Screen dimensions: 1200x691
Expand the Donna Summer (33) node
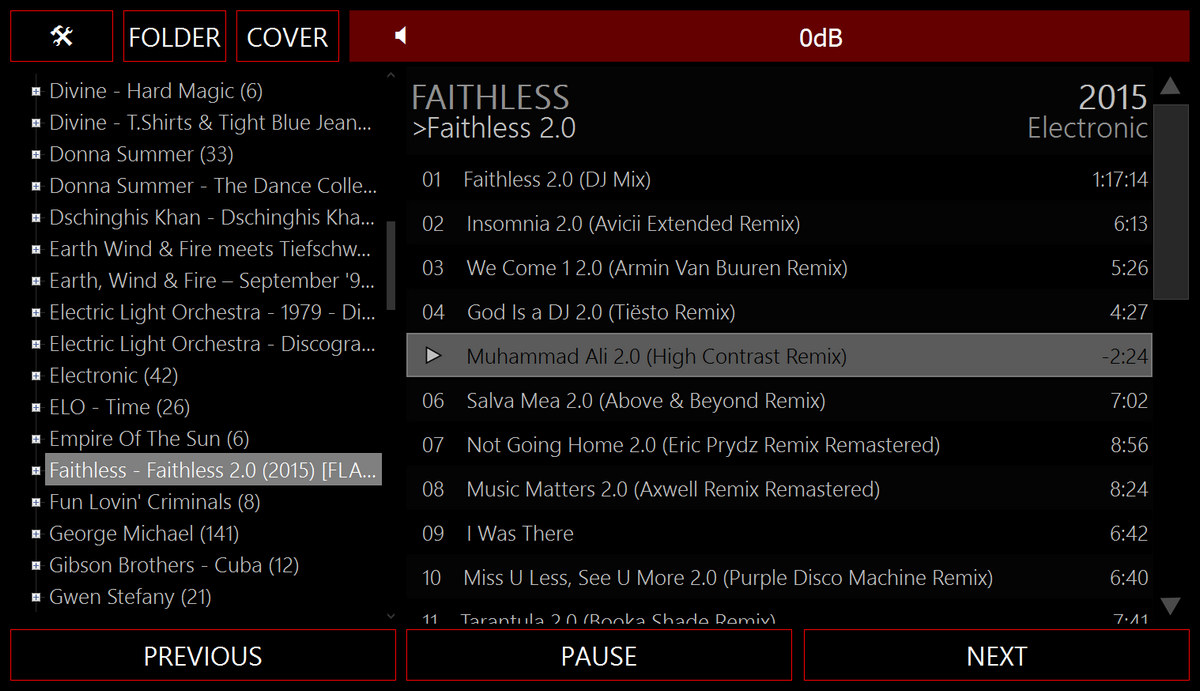click(36, 155)
